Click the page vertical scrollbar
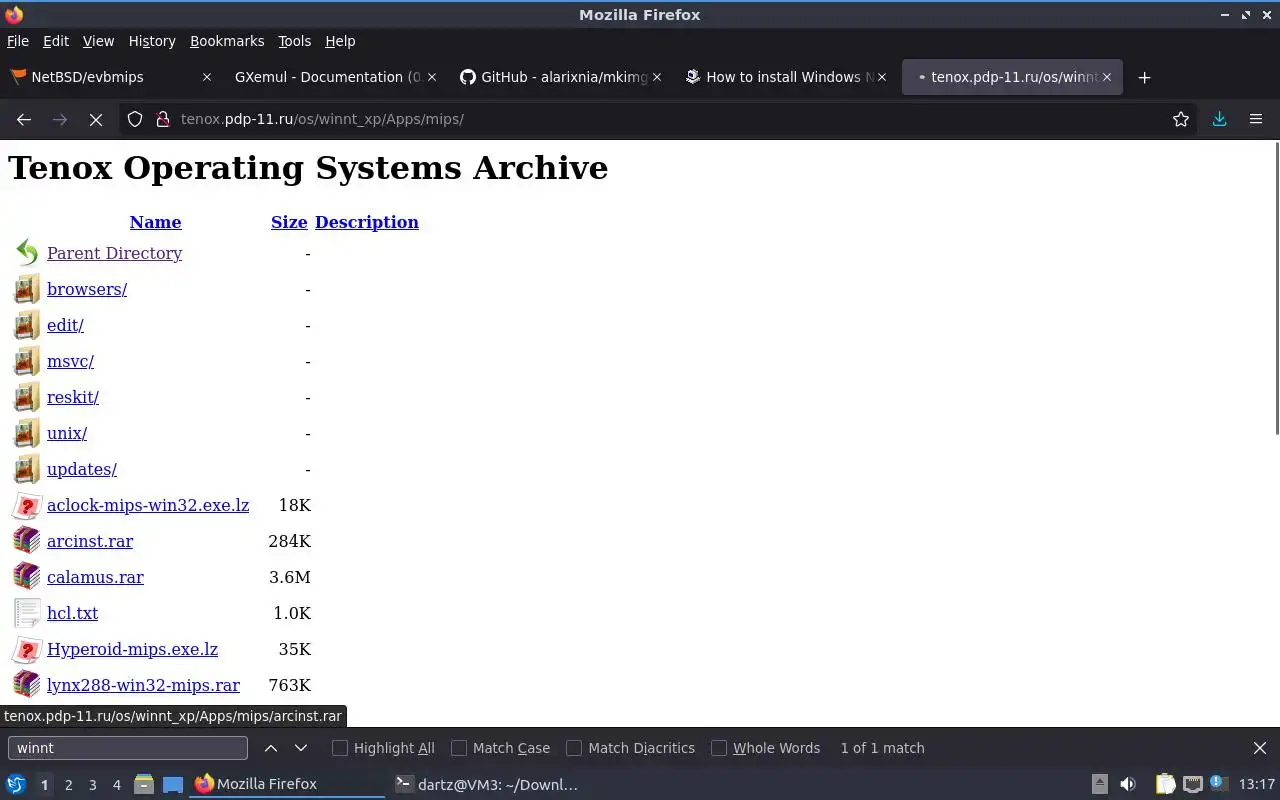This screenshot has height=800, width=1280. coord(1276,288)
